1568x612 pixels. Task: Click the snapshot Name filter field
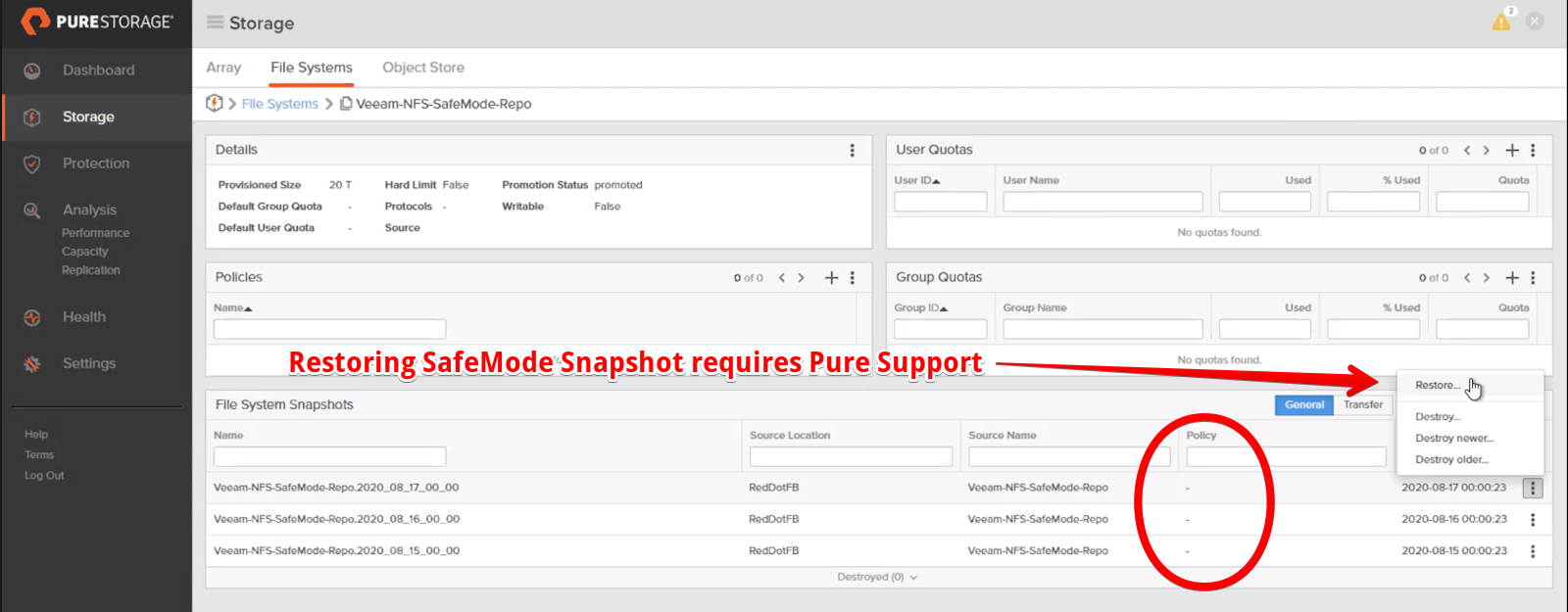[x=330, y=456]
